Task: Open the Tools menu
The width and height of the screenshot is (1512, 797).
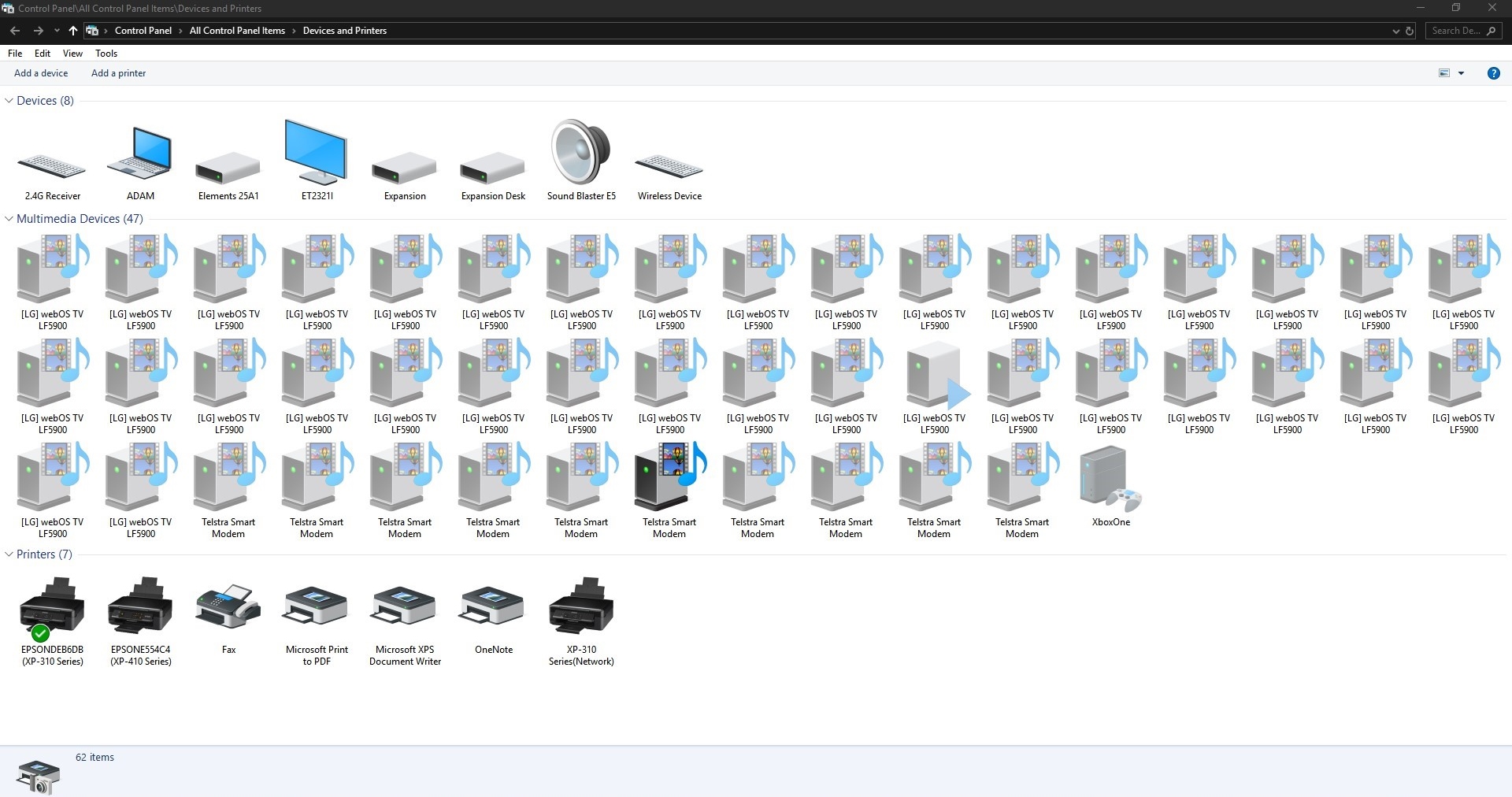Action: (106, 54)
